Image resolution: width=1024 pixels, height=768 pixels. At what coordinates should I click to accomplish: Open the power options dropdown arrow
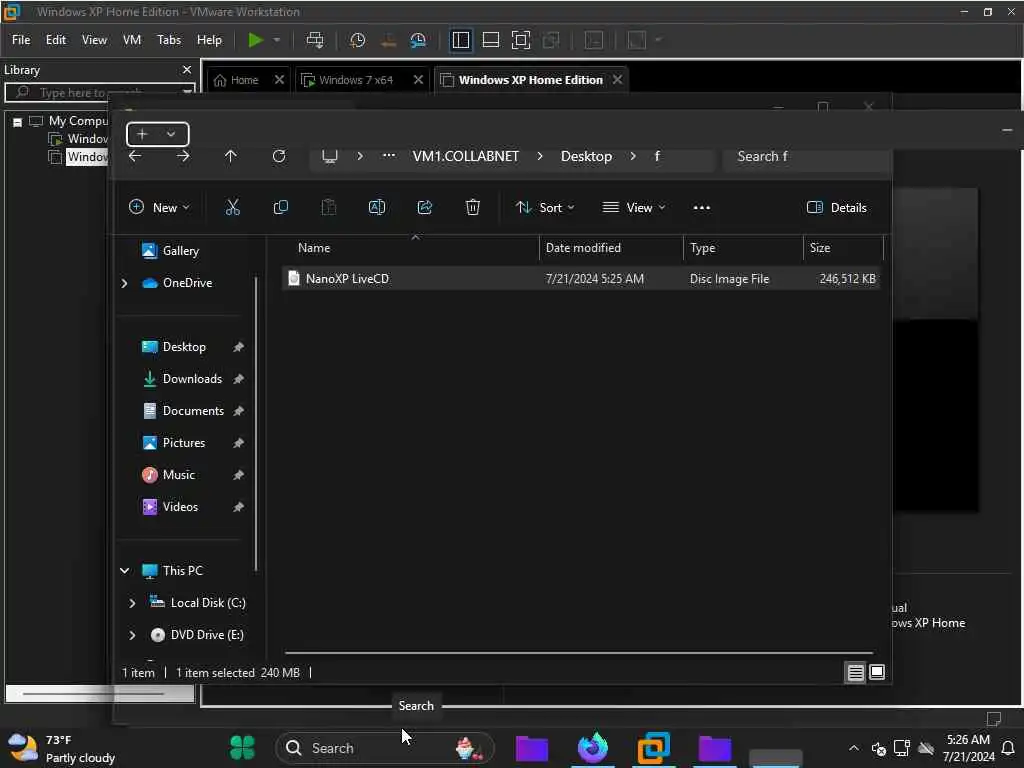[x=277, y=40]
